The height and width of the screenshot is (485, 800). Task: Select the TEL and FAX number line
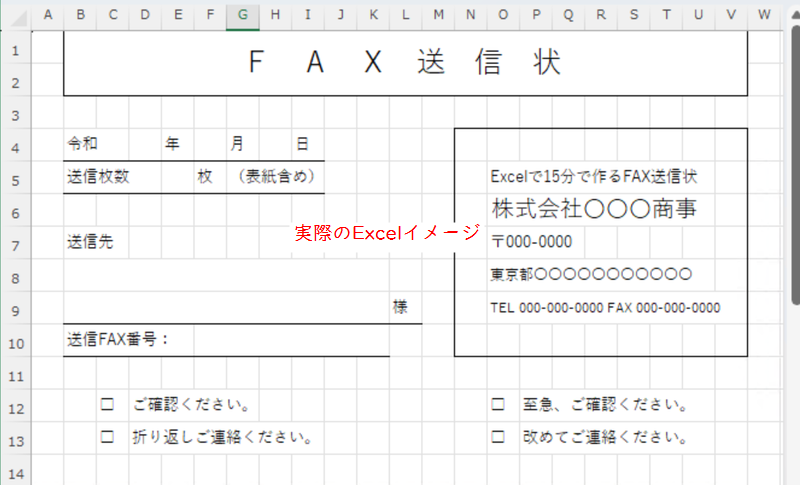pos(605,307)
